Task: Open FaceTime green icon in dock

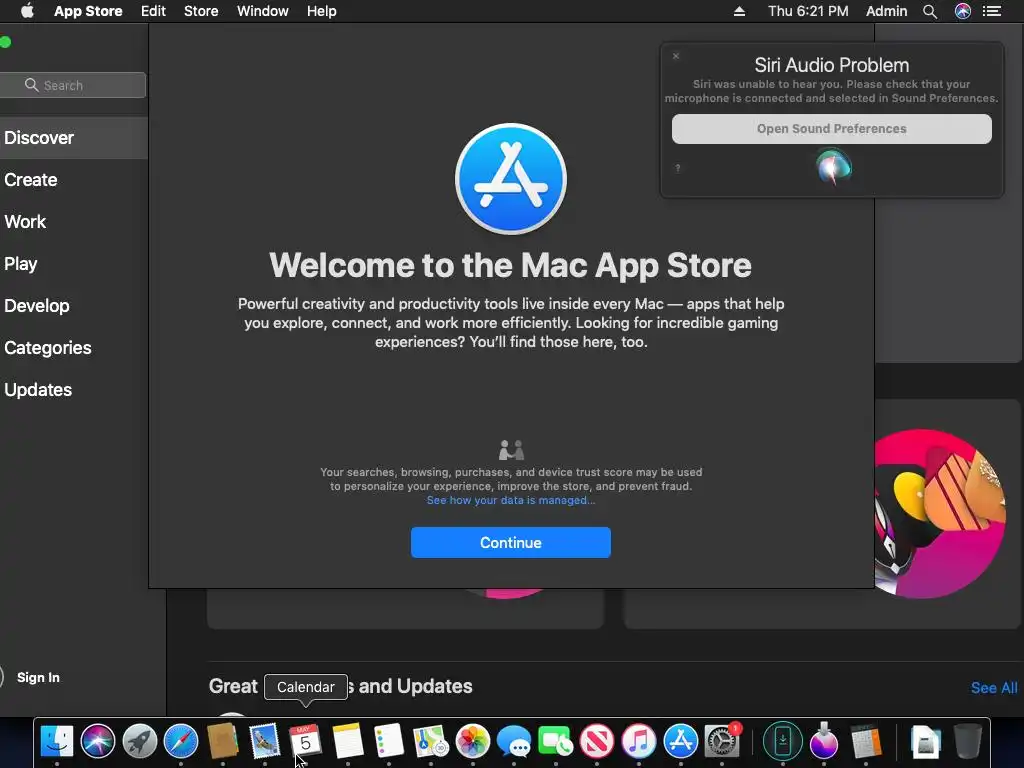Action: 555,741
